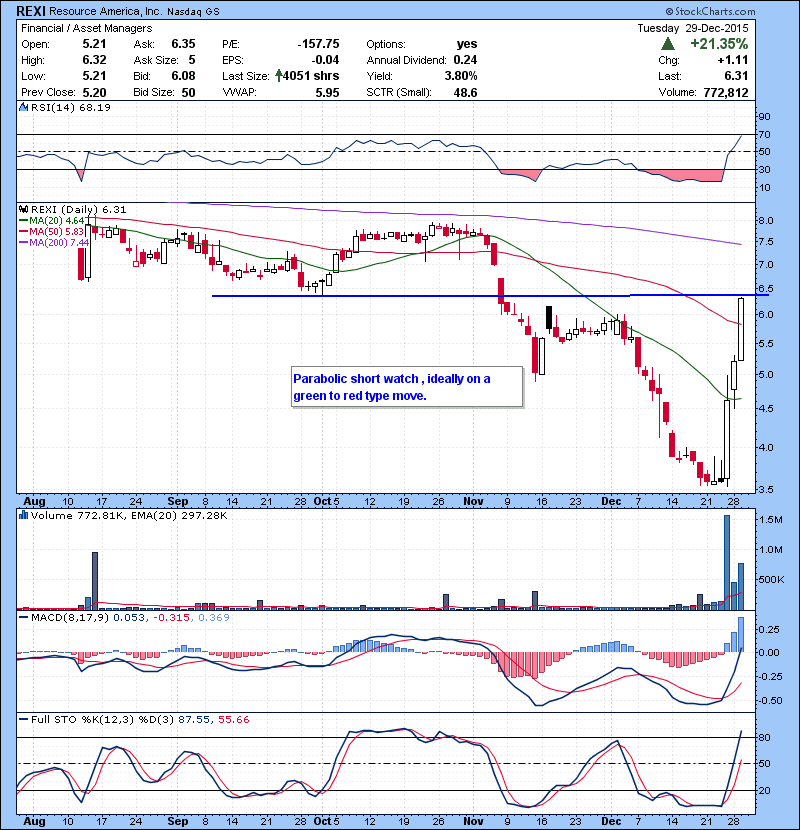Click the 8.0 tick on the price axis
800x830 pixels.
[x=766, y=221]
